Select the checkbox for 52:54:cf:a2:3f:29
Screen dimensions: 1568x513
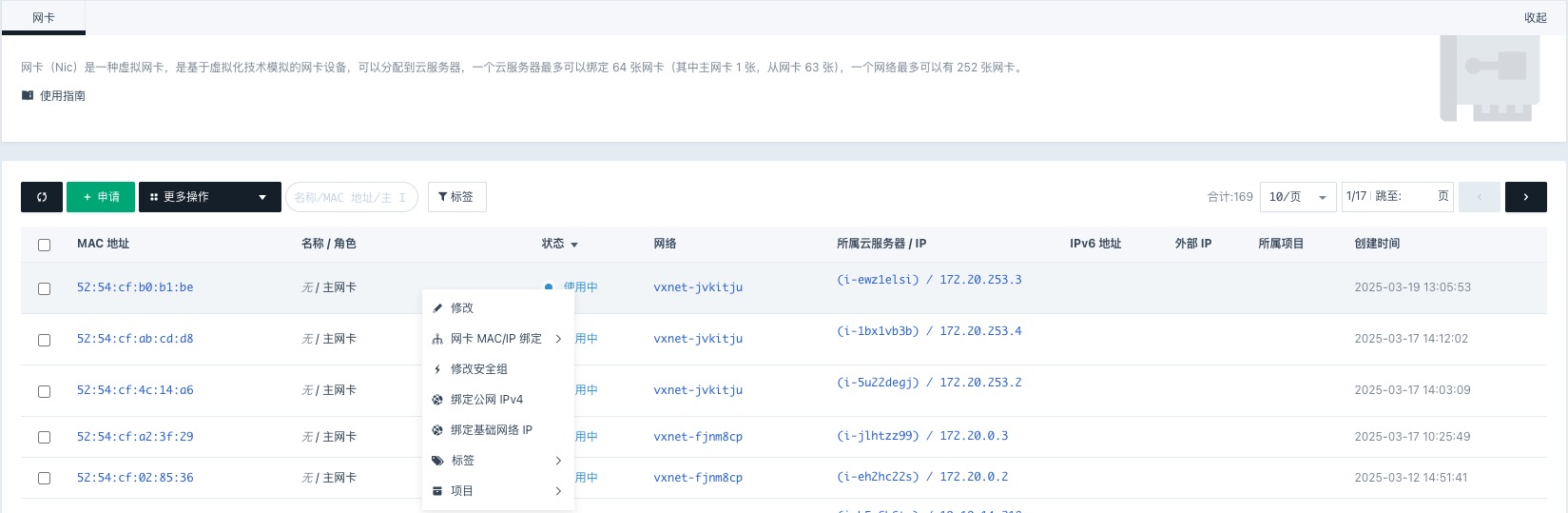point(44,437)
